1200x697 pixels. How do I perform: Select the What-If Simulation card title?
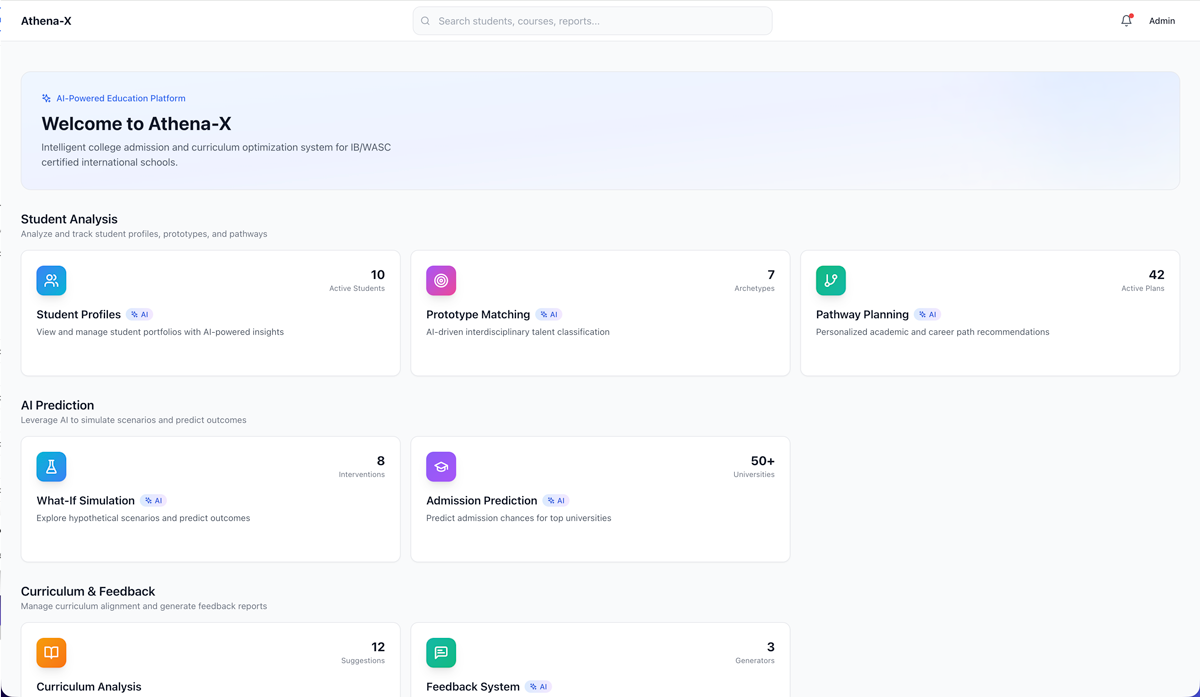coord(85,500)
